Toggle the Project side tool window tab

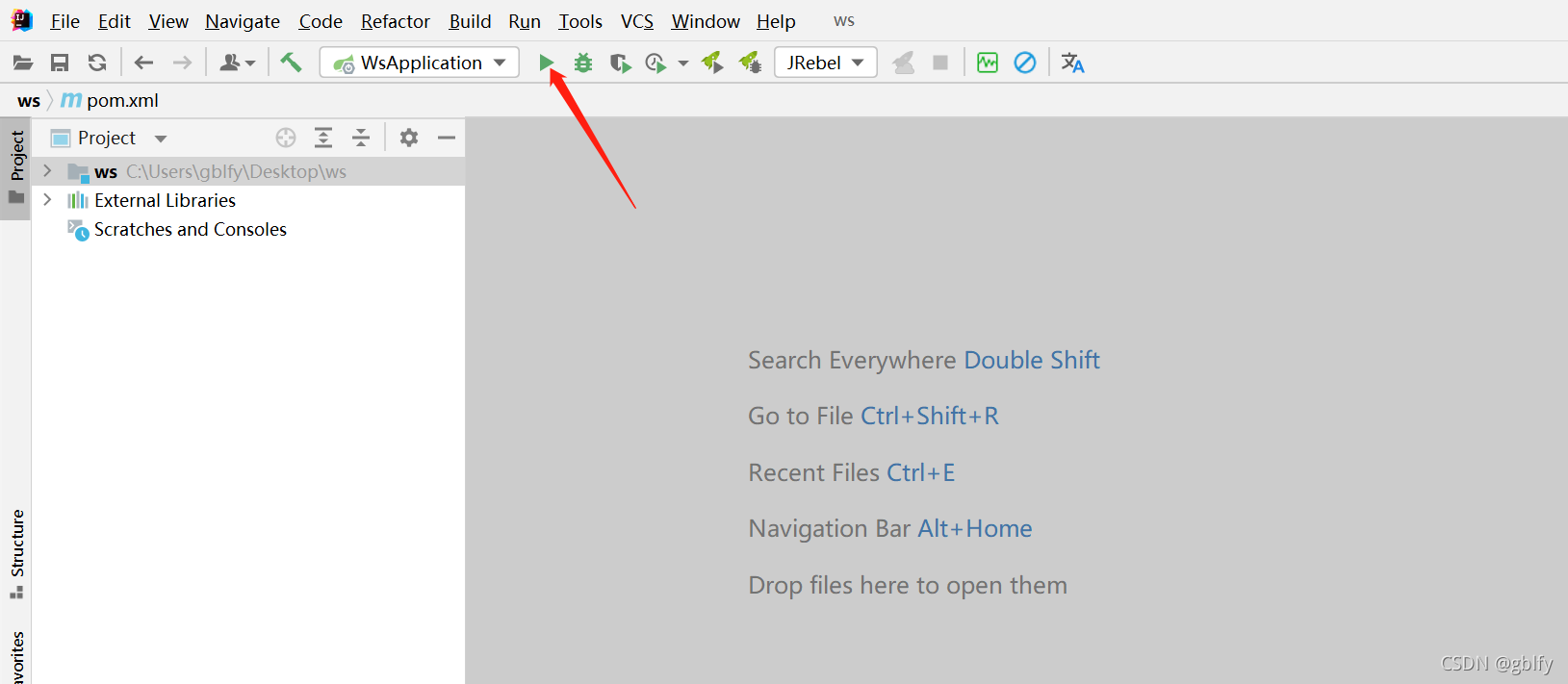click(16, 167)
